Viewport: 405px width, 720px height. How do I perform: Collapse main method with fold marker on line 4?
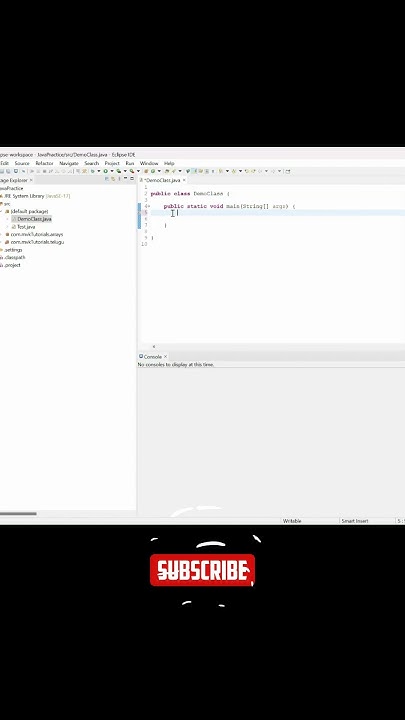pos(149,206)
